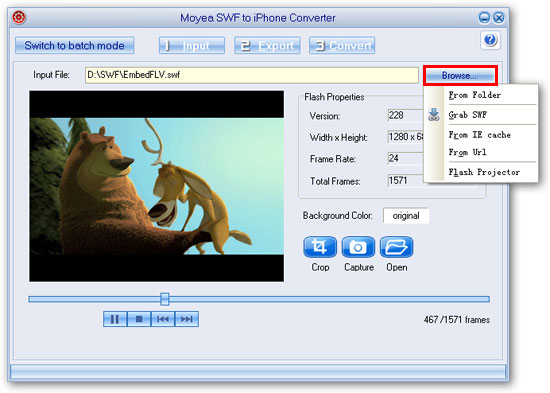The width and height of the screenshot is (550, 393).
Task: Choose From Url menu entry
Action: click(x=481, y=152)
